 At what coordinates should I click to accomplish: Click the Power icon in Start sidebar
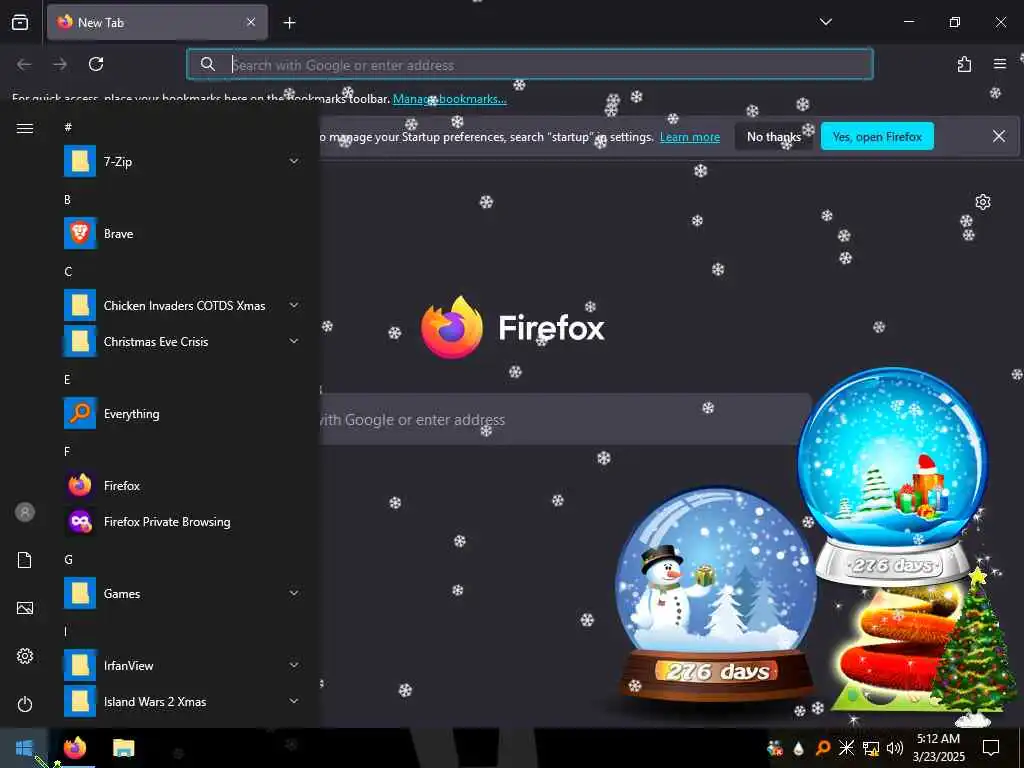coord(25,704)
